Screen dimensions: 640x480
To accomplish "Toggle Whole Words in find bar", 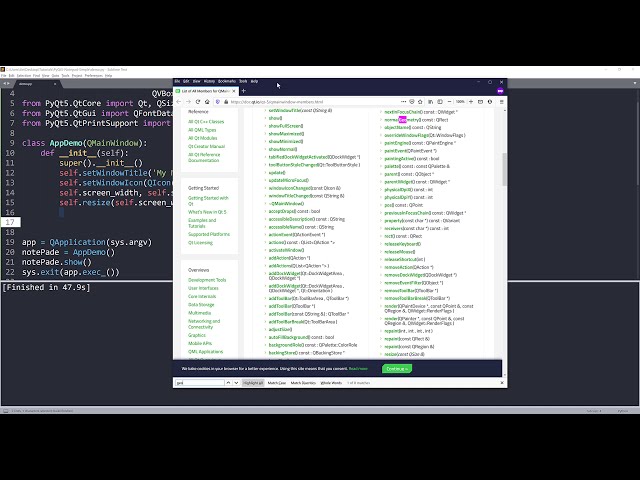I will pyautogui.click(x=331, y=383).
